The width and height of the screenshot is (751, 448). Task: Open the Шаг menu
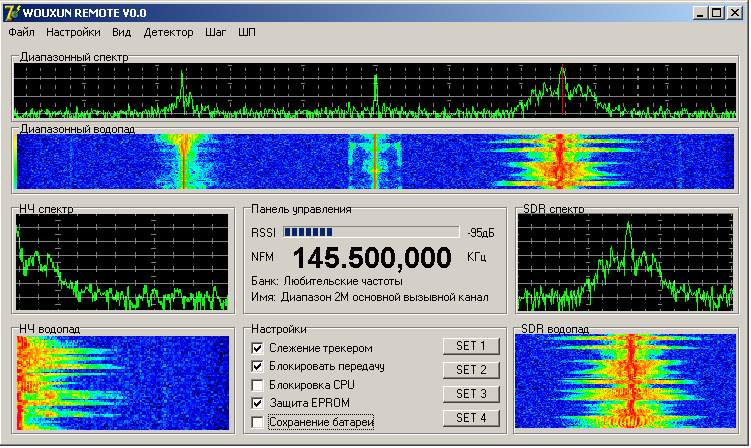click(x=215, y=33)
